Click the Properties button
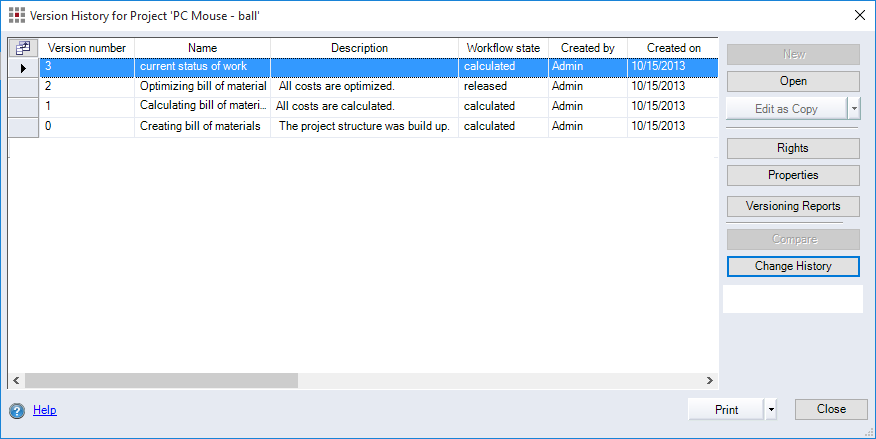This screenshot has width=876, height=439. coord(793,175)
